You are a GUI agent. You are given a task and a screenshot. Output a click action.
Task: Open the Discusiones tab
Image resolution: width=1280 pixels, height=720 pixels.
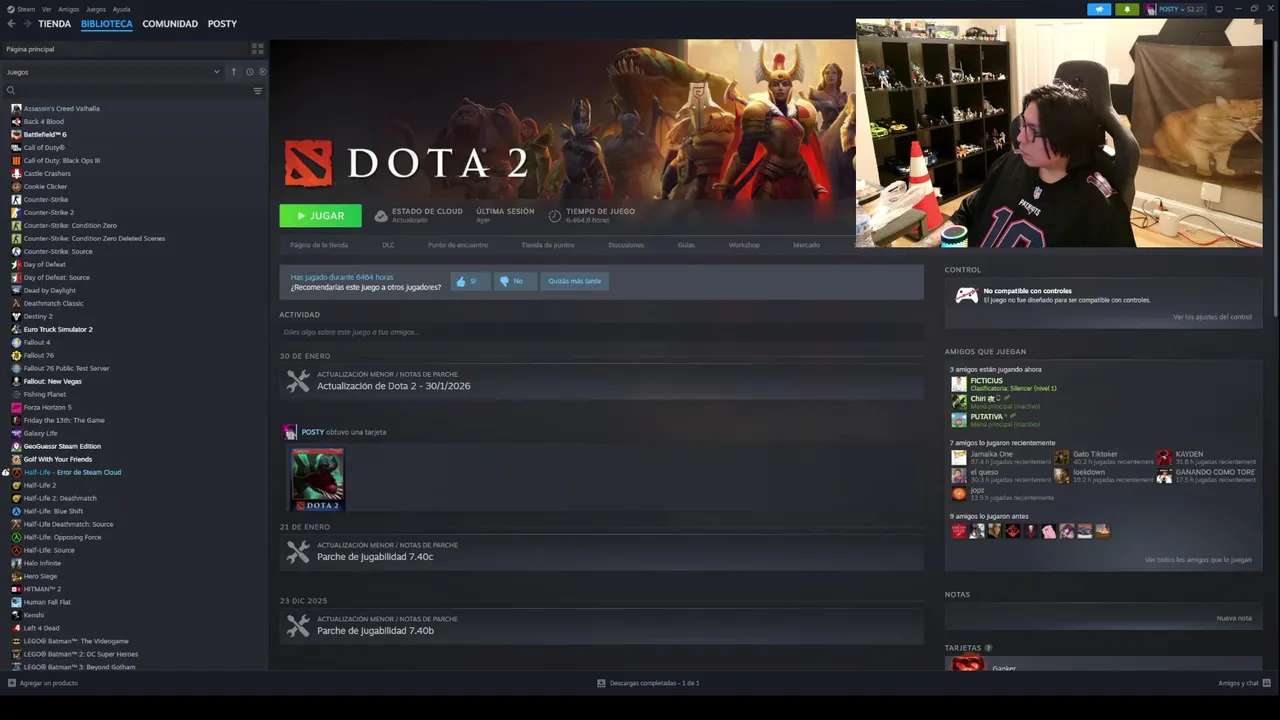click(626, 245)
